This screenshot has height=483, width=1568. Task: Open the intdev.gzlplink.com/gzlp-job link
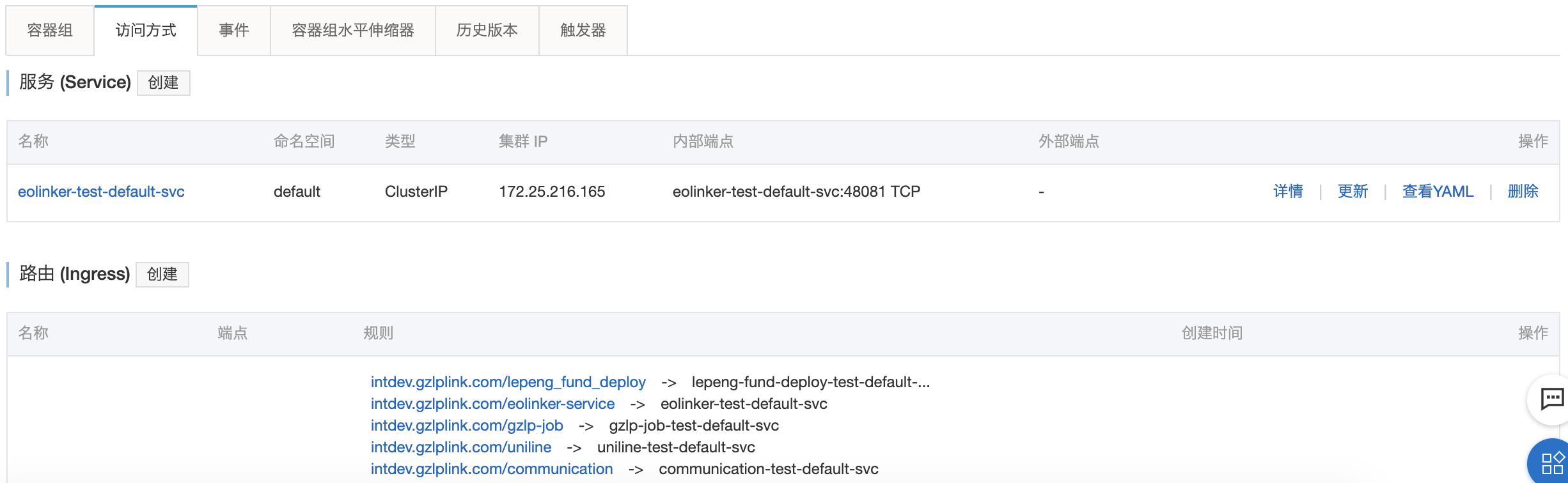(x=467, y=425)
